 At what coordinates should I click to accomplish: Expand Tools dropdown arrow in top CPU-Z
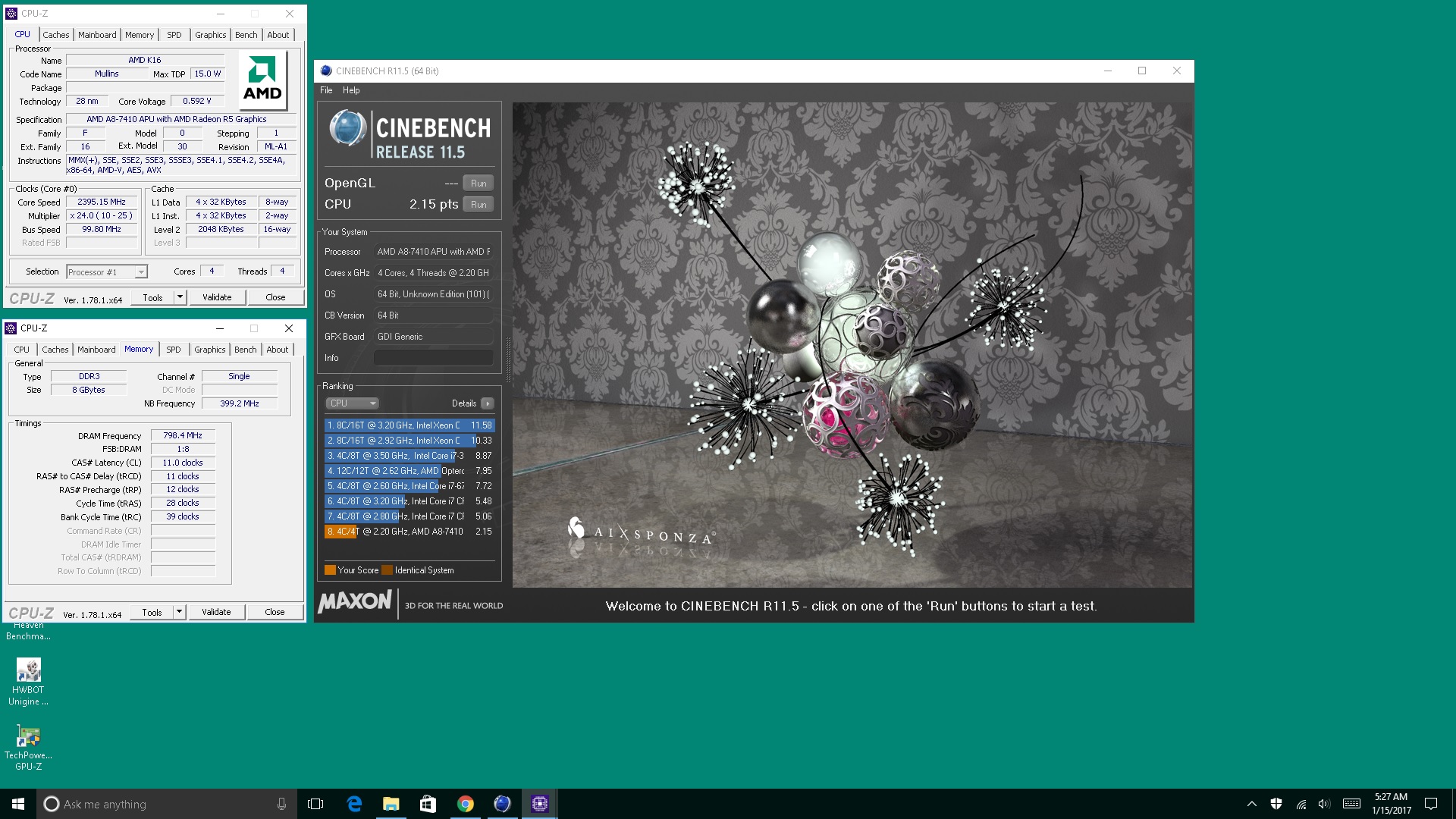180,297
